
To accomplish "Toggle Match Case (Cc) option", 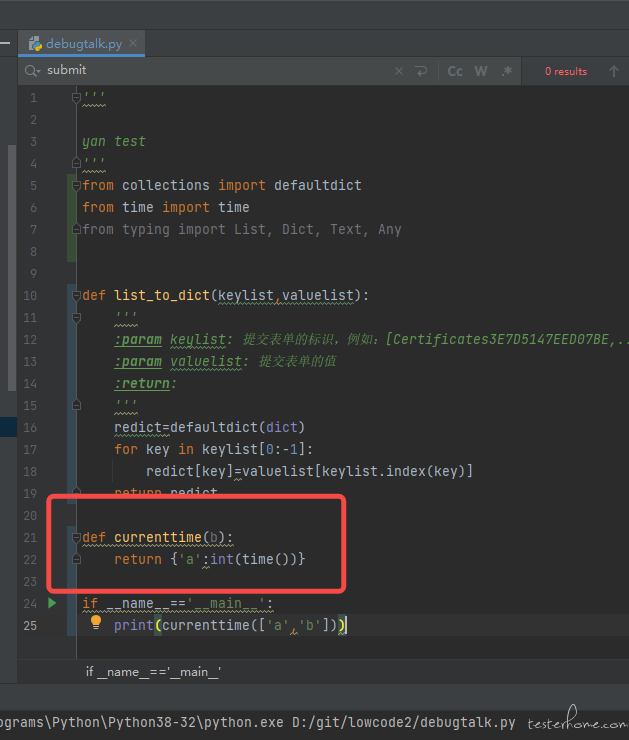I will click(455, 71).
